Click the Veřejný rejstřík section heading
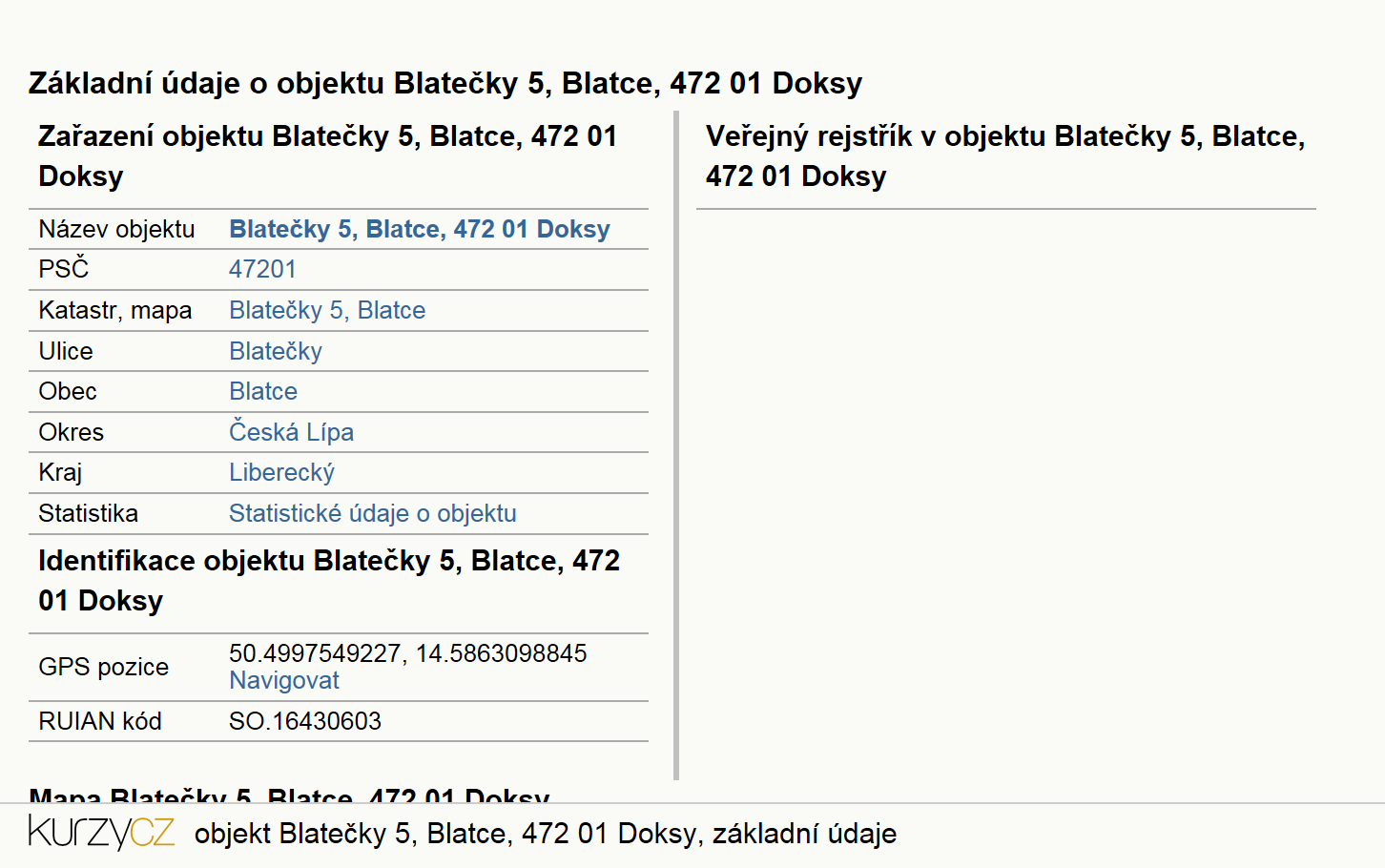1385x868 pixels. click(x=1005, y=155)
